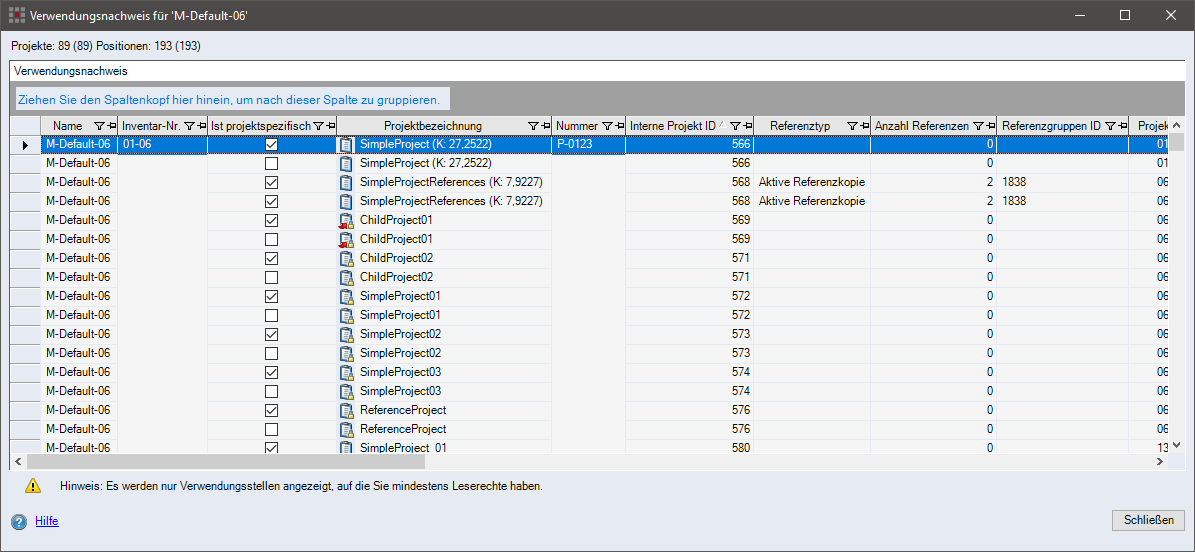Viewport: 1195px width, 552px height.
Task: Toggle the SimpleProject_01 row checkbox
Action: pyautogui.click(x=271, y=448)
